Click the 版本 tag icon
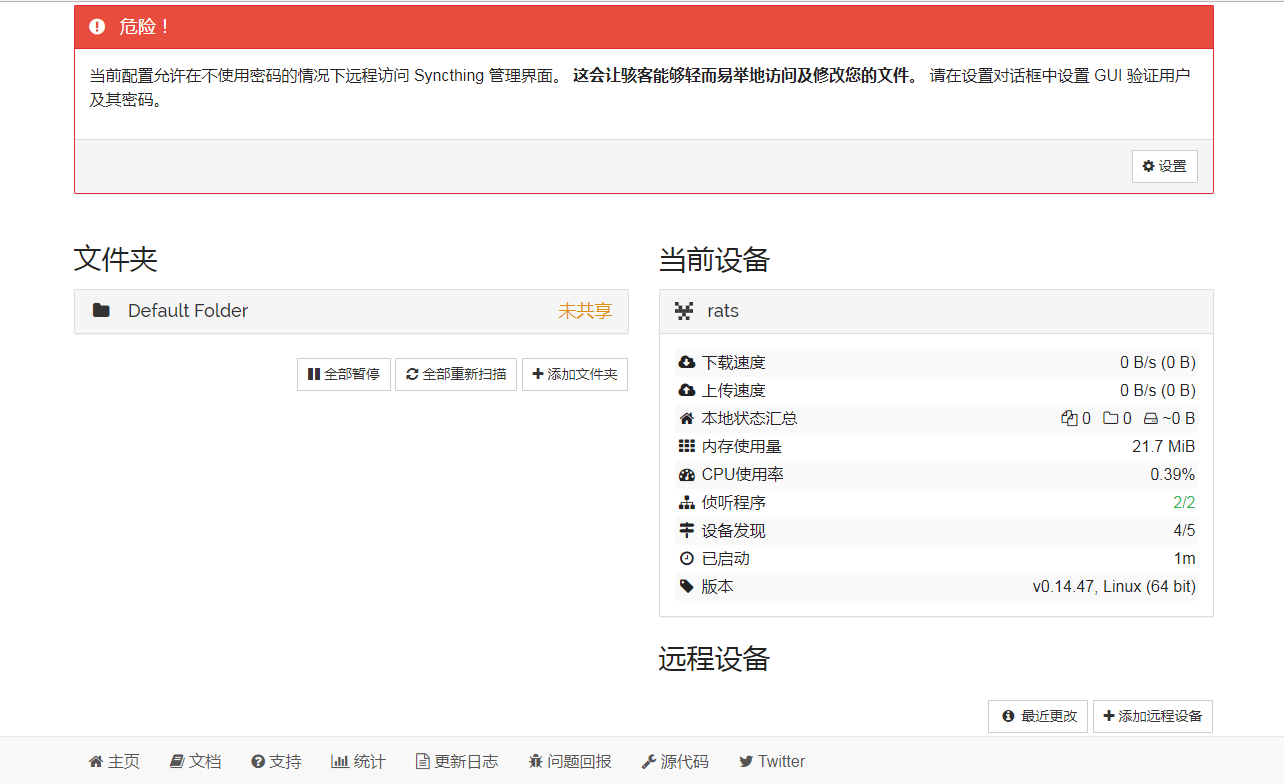The height and width of the screenshot is (784, 1284). tap(686, 586)
